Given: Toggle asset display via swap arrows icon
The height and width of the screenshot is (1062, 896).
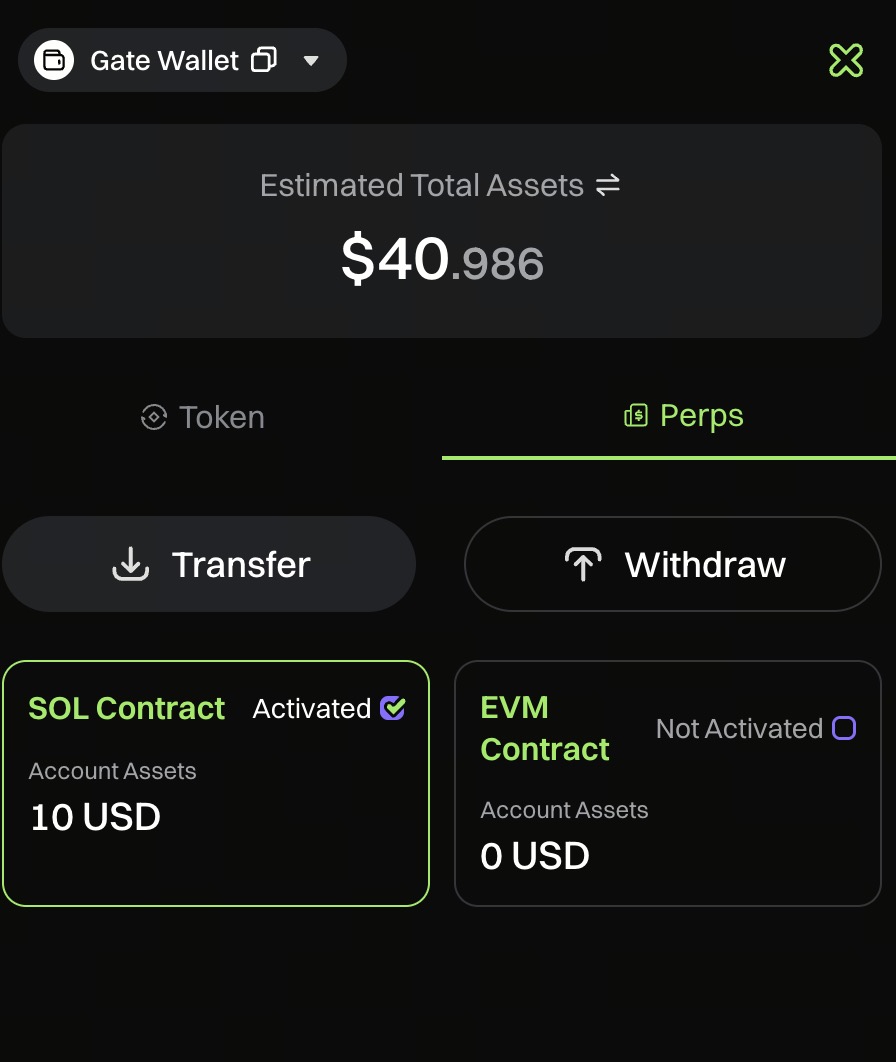Looking at the screenshot, I should 608,185.
